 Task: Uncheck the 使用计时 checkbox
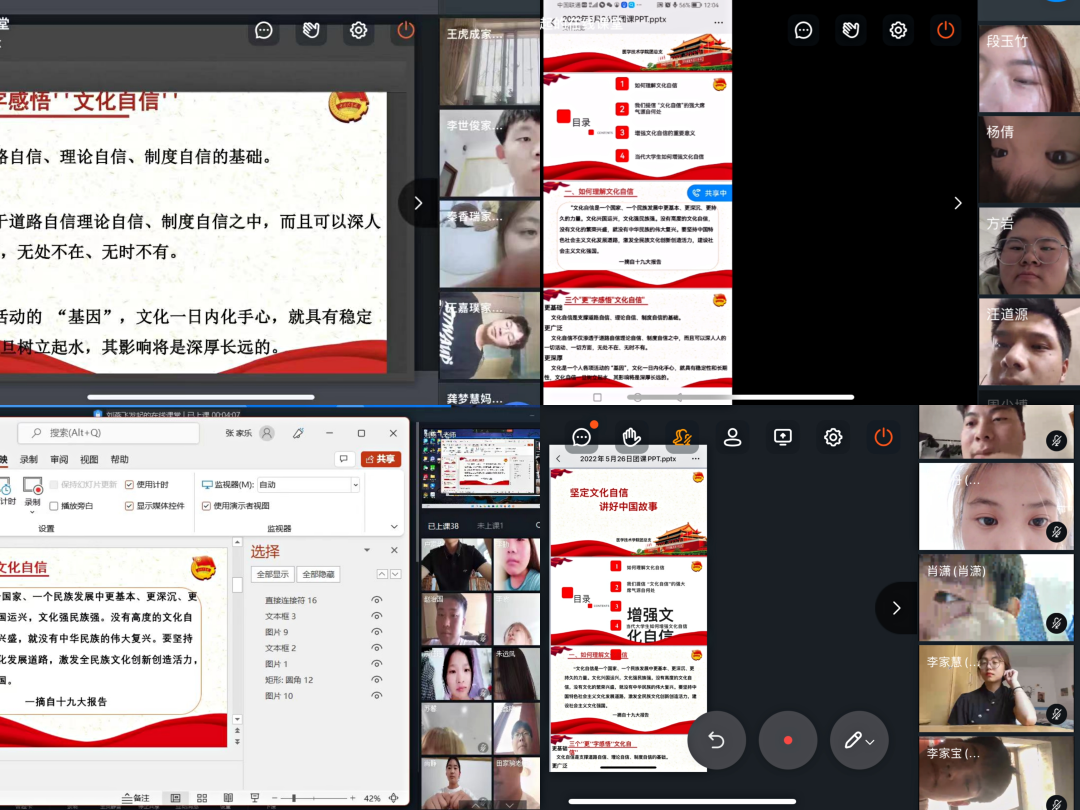[x=130, y=485]
